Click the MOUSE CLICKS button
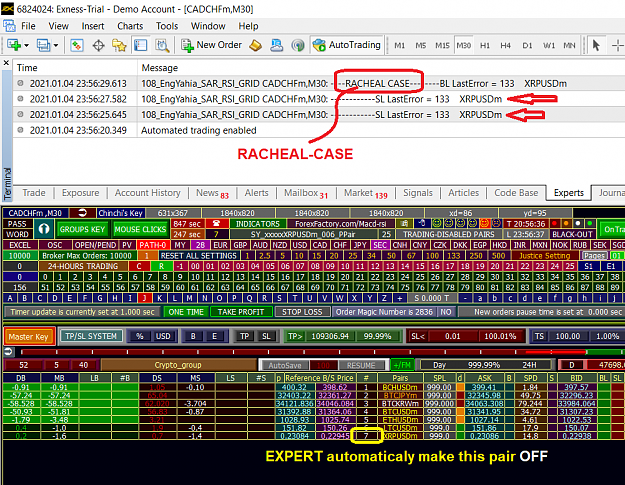Viewport: 625px width, 485px height. 140,229
